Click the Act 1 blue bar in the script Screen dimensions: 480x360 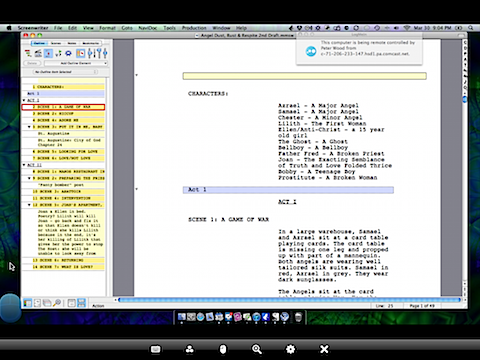(288, 190)
